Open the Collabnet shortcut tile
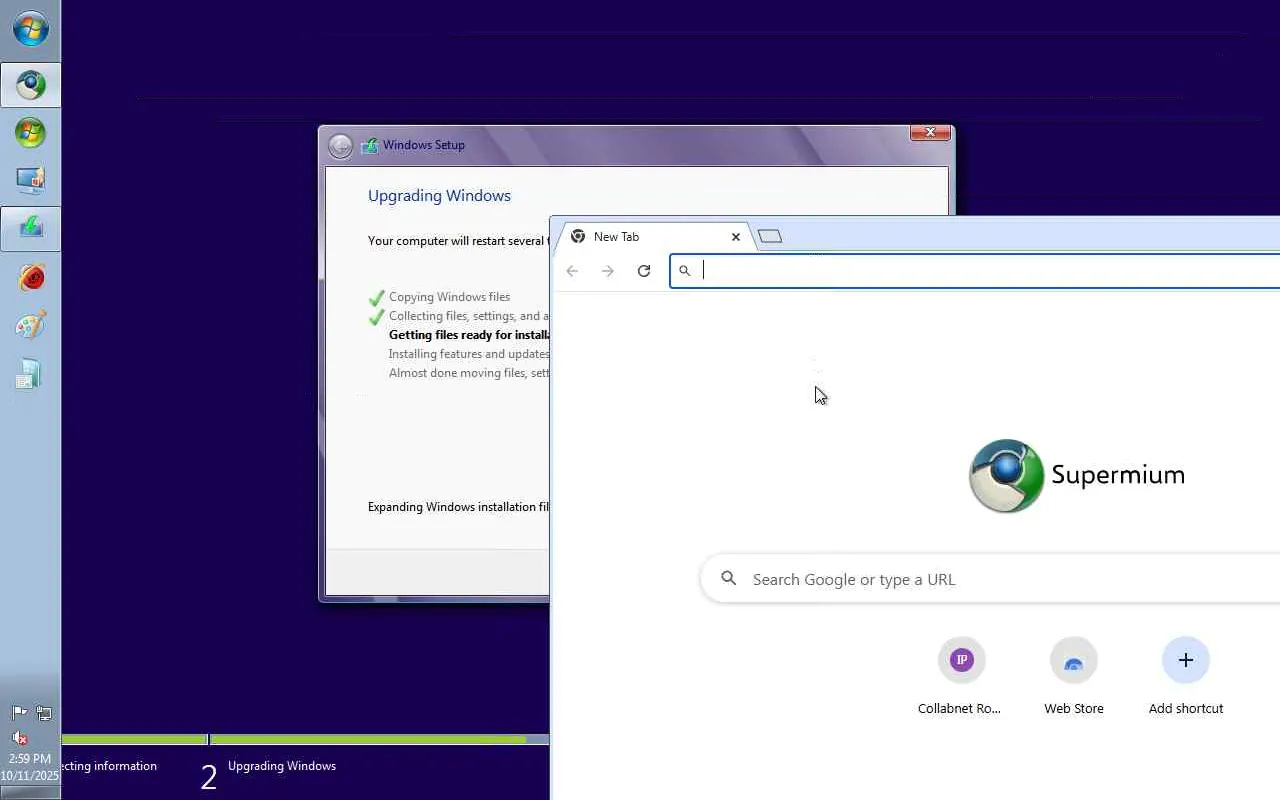This screenshot has height=800, width=1280. pyautogui.click(x=961, y=677)
